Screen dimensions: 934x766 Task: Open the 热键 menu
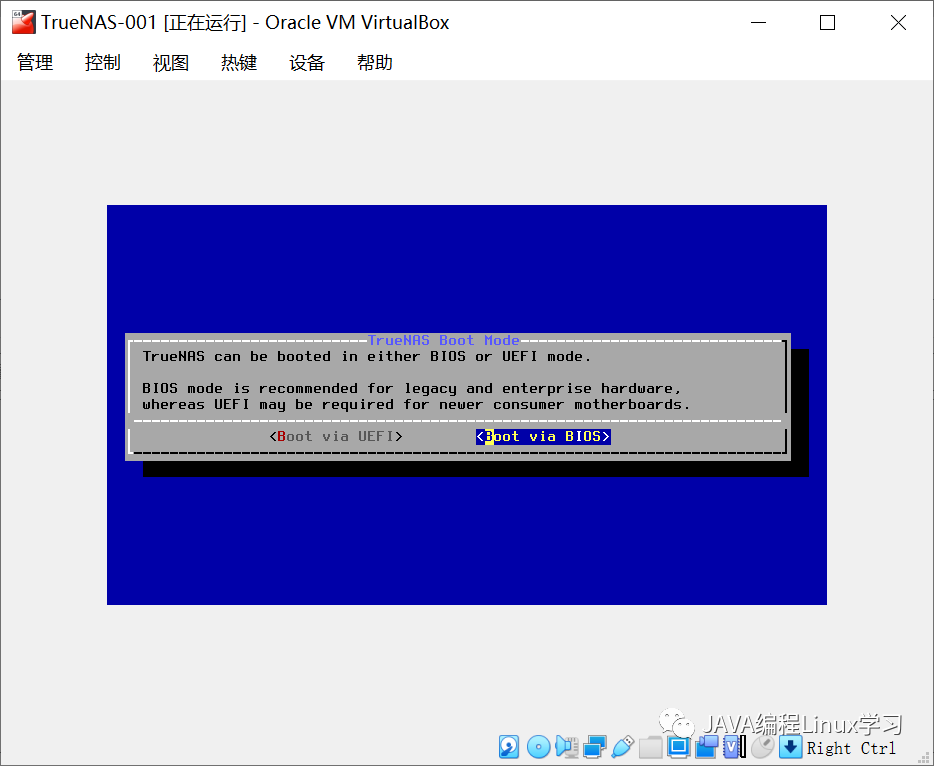coord(239,63)
